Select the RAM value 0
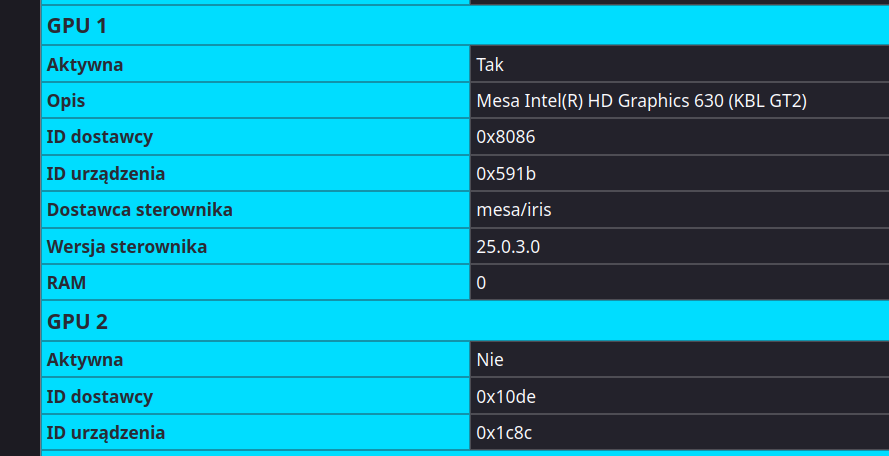Image resolution: width=889 pixels, height=456 pixels. [481, 282]
